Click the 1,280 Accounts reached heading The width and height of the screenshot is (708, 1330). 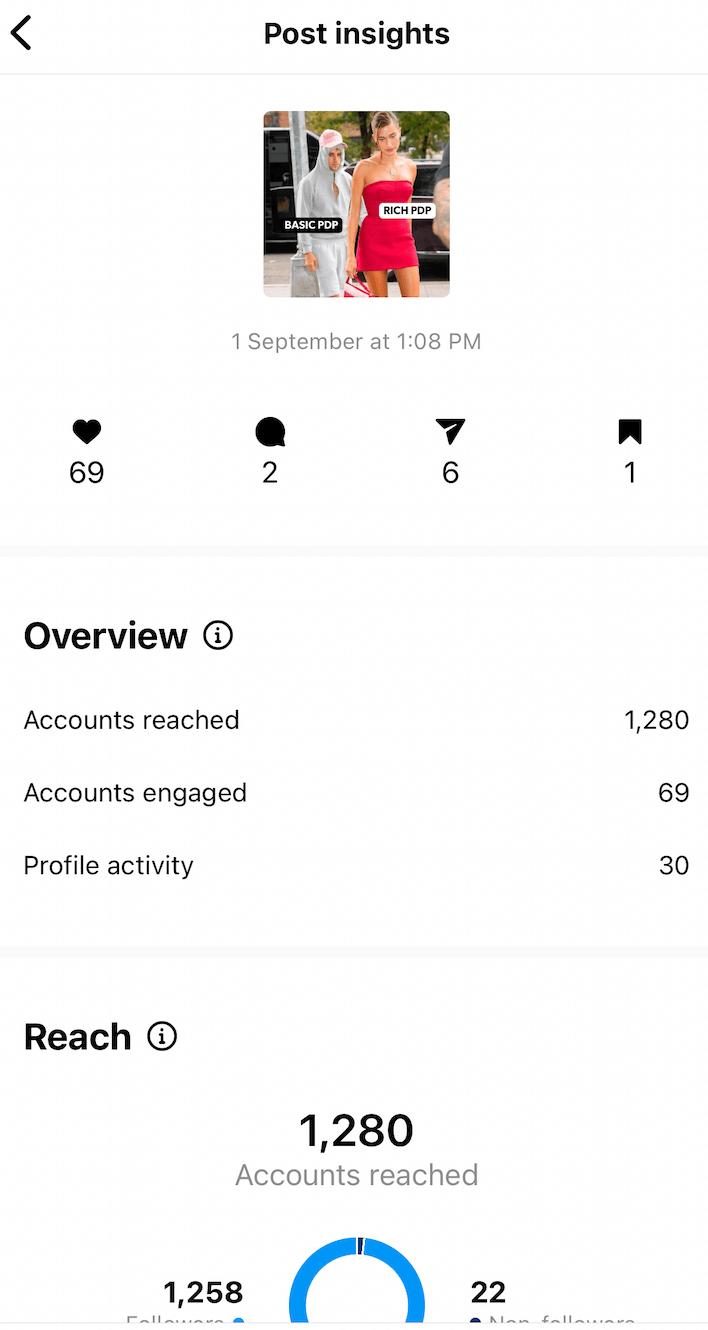356,1130
